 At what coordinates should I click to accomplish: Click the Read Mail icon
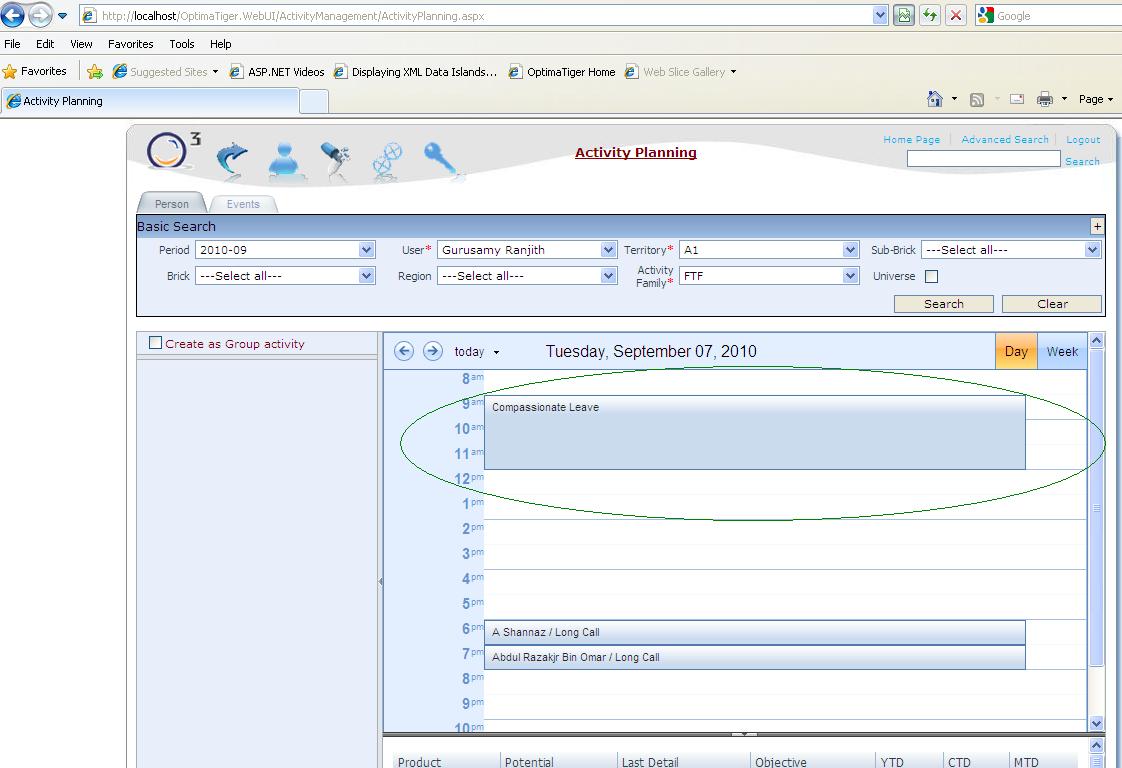[1017, 99]
